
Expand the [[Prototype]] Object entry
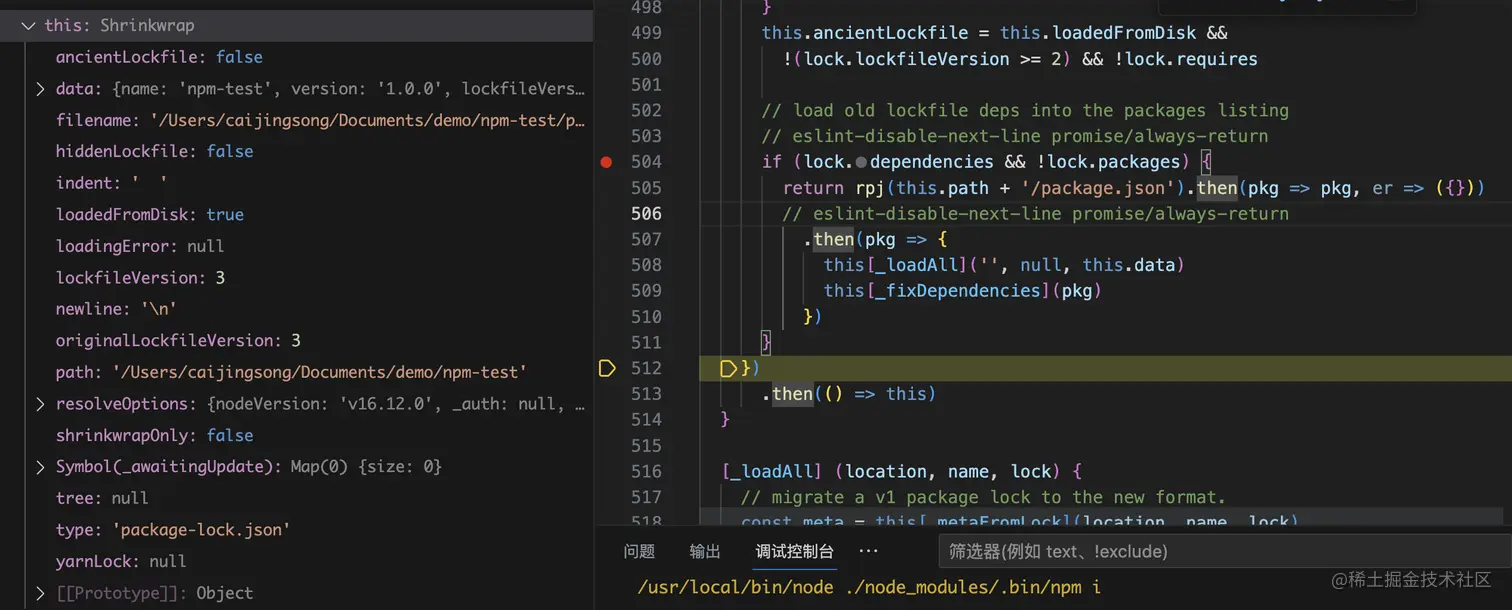click(x=40, y=593)
